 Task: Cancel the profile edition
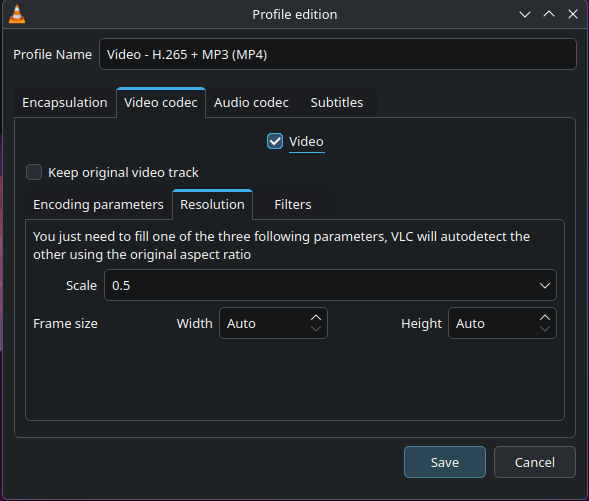[x=535, y=462]
